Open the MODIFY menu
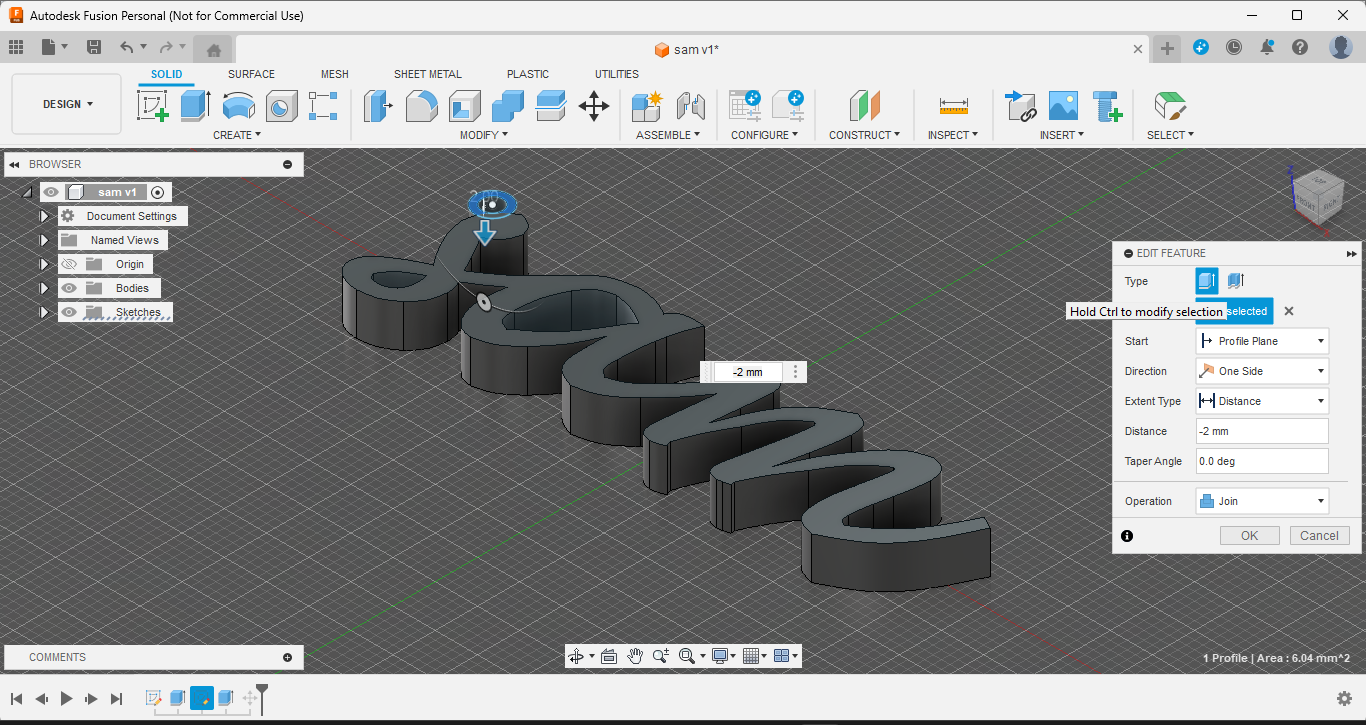Screen dimensions: 1366x725 click(x=484, y=135)
